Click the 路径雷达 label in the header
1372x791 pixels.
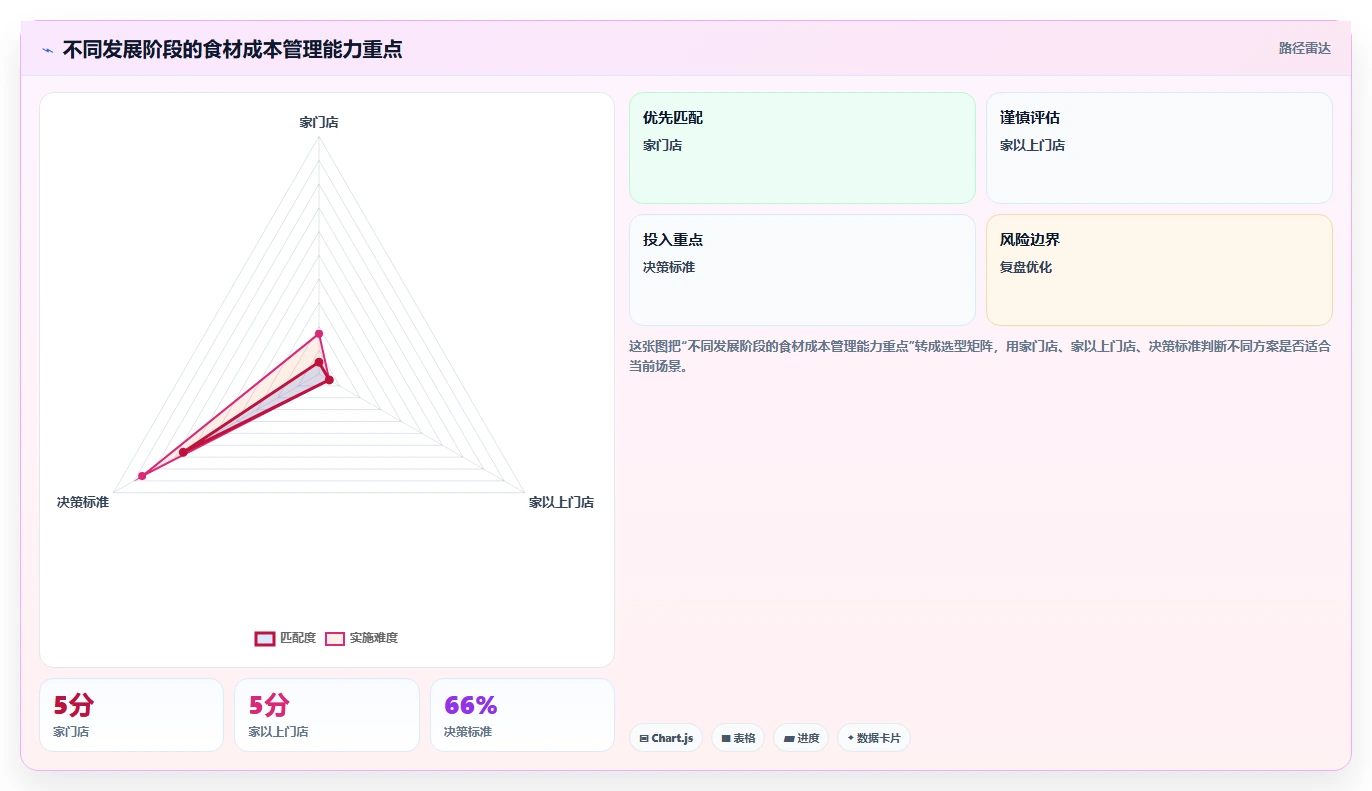[1305, 48]
